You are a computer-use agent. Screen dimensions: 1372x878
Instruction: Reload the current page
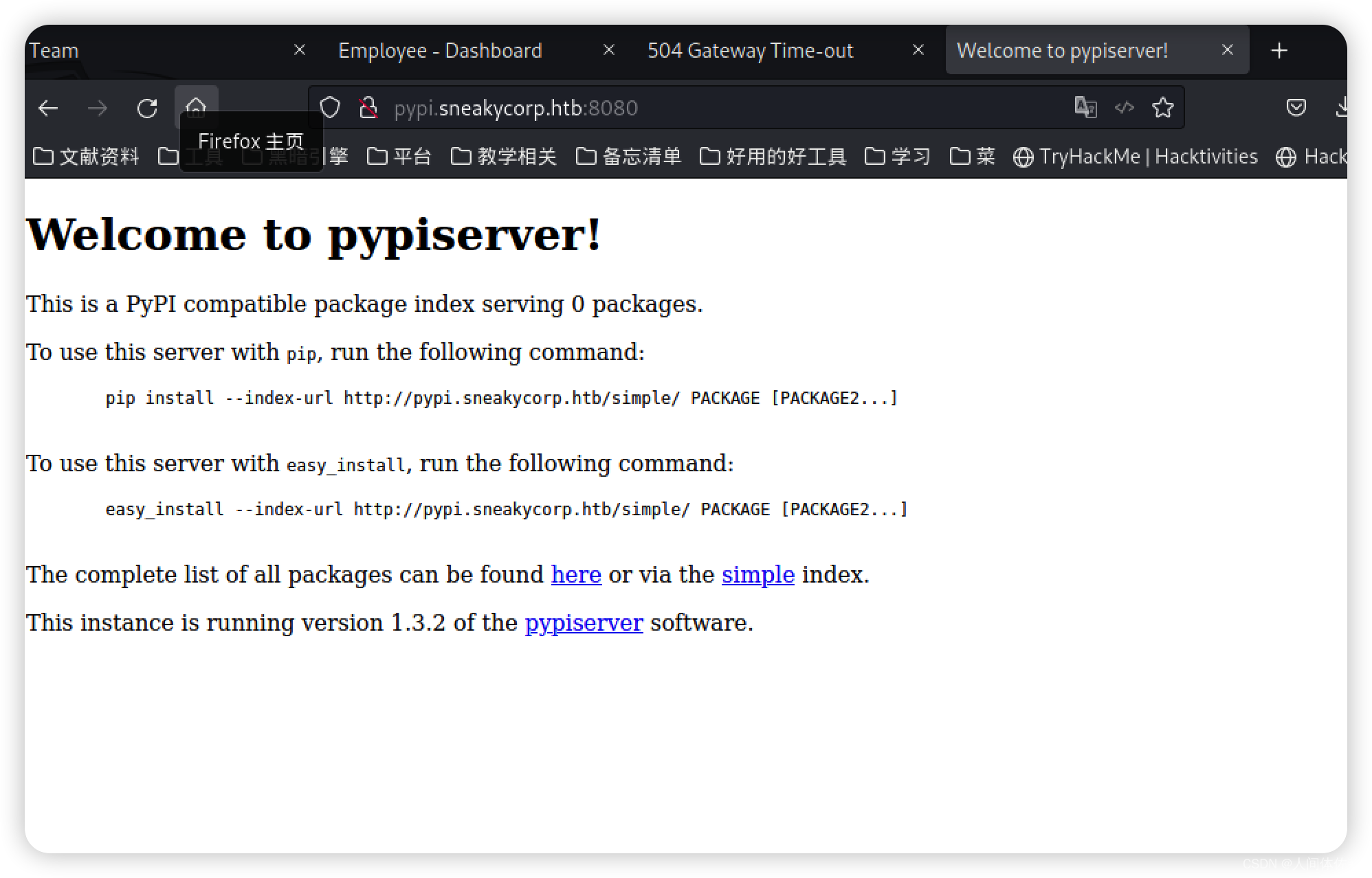pyautogui.click(x=147, y=108)
